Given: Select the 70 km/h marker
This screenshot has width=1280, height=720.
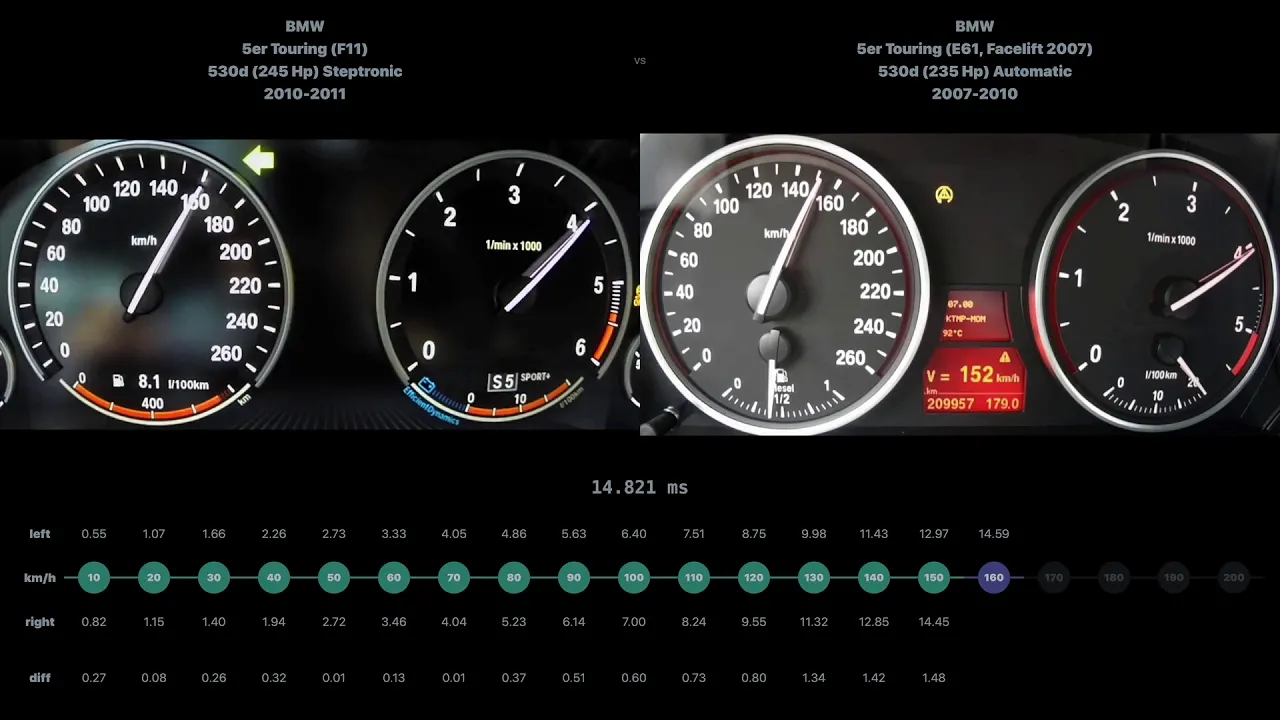Looking at the screenshot, I should 454,578.
